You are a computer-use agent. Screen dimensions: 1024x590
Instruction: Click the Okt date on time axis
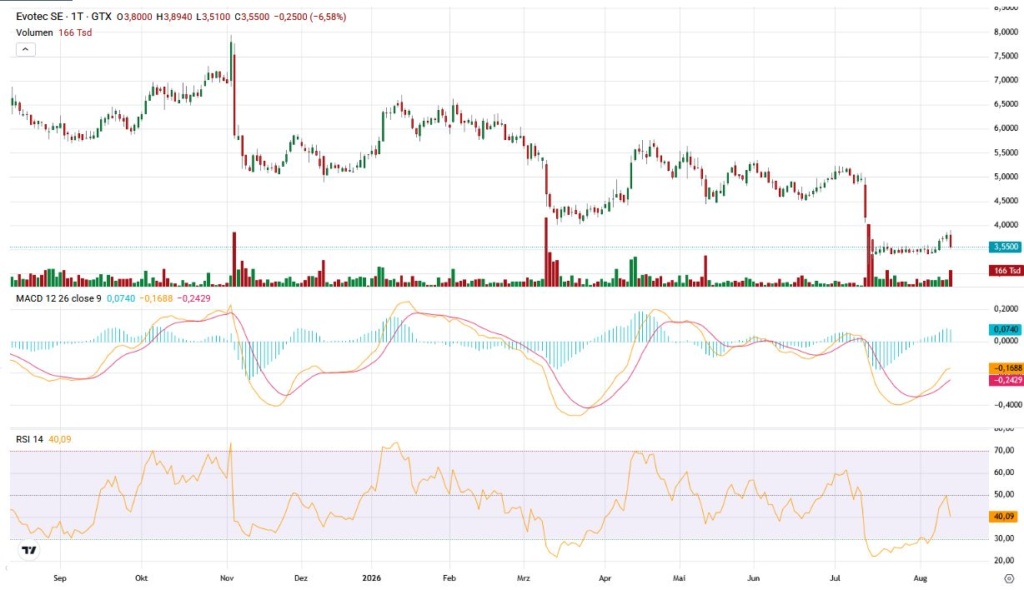141,578
